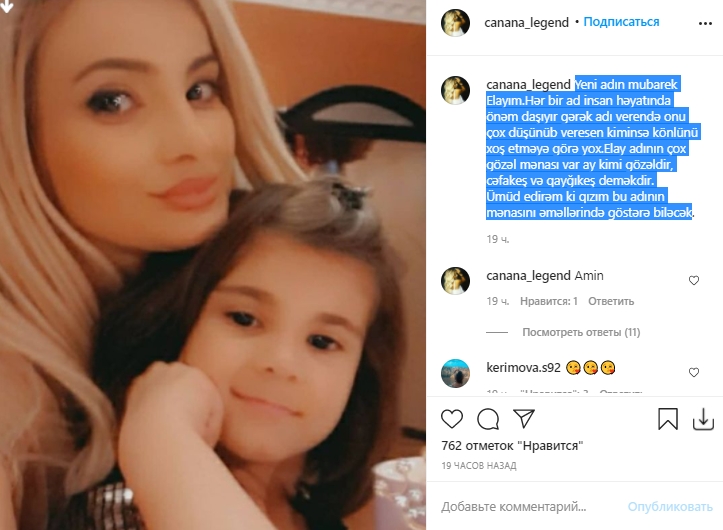Click kerimova.s92 avatar picture
This screenshot has width=723, height=530.
click(455, 373)
